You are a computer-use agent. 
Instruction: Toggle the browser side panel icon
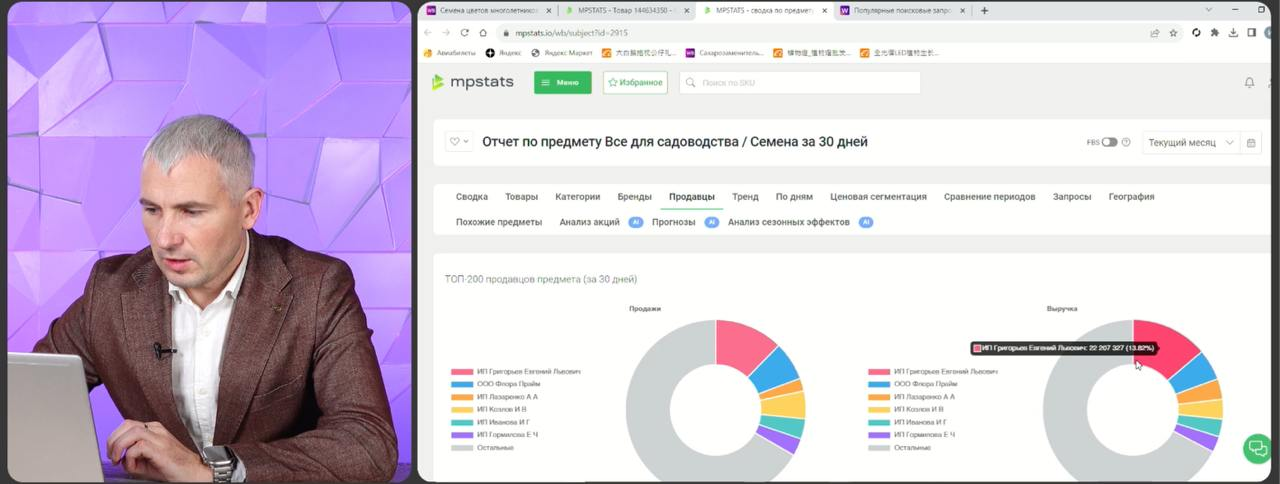point(1251,32)
